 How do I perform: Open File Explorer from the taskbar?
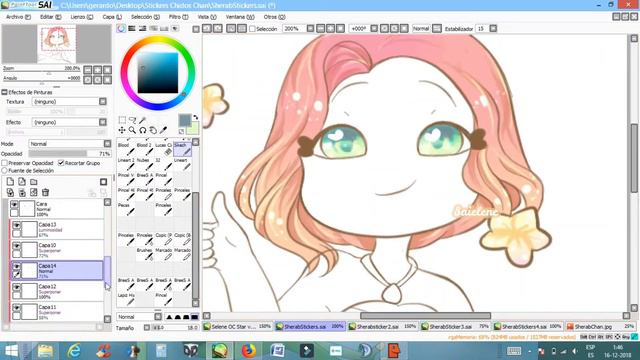click(x=45, y=351)
